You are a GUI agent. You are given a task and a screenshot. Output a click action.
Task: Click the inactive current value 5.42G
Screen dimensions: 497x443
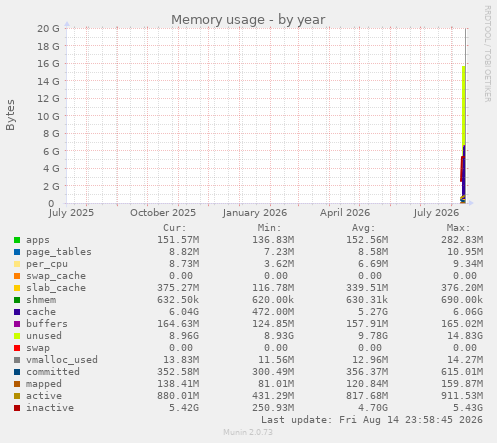(184, 408)
